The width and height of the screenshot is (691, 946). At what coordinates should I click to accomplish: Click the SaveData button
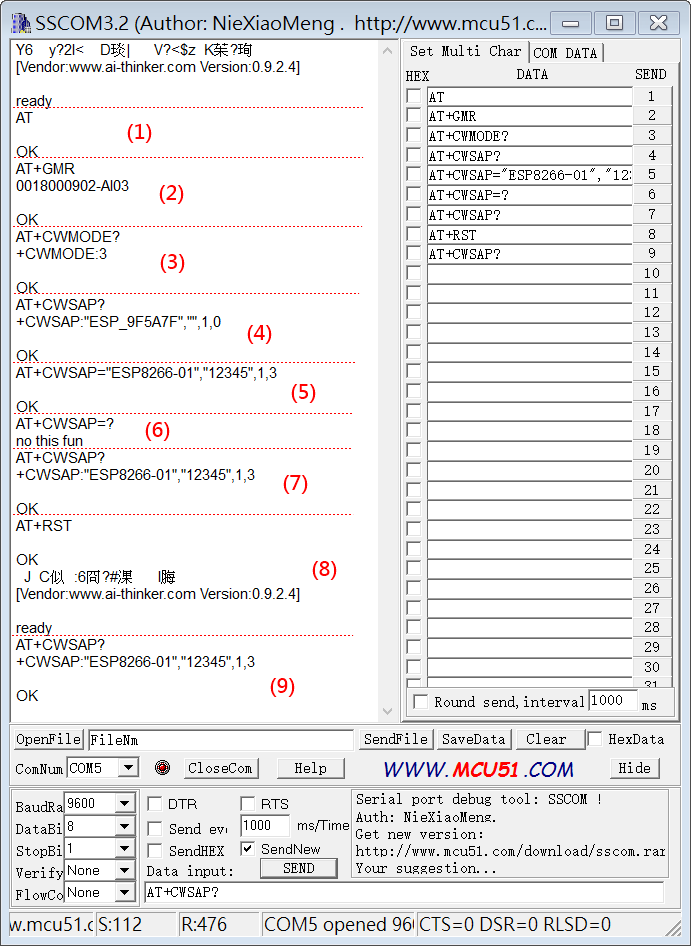coord(474,740)
